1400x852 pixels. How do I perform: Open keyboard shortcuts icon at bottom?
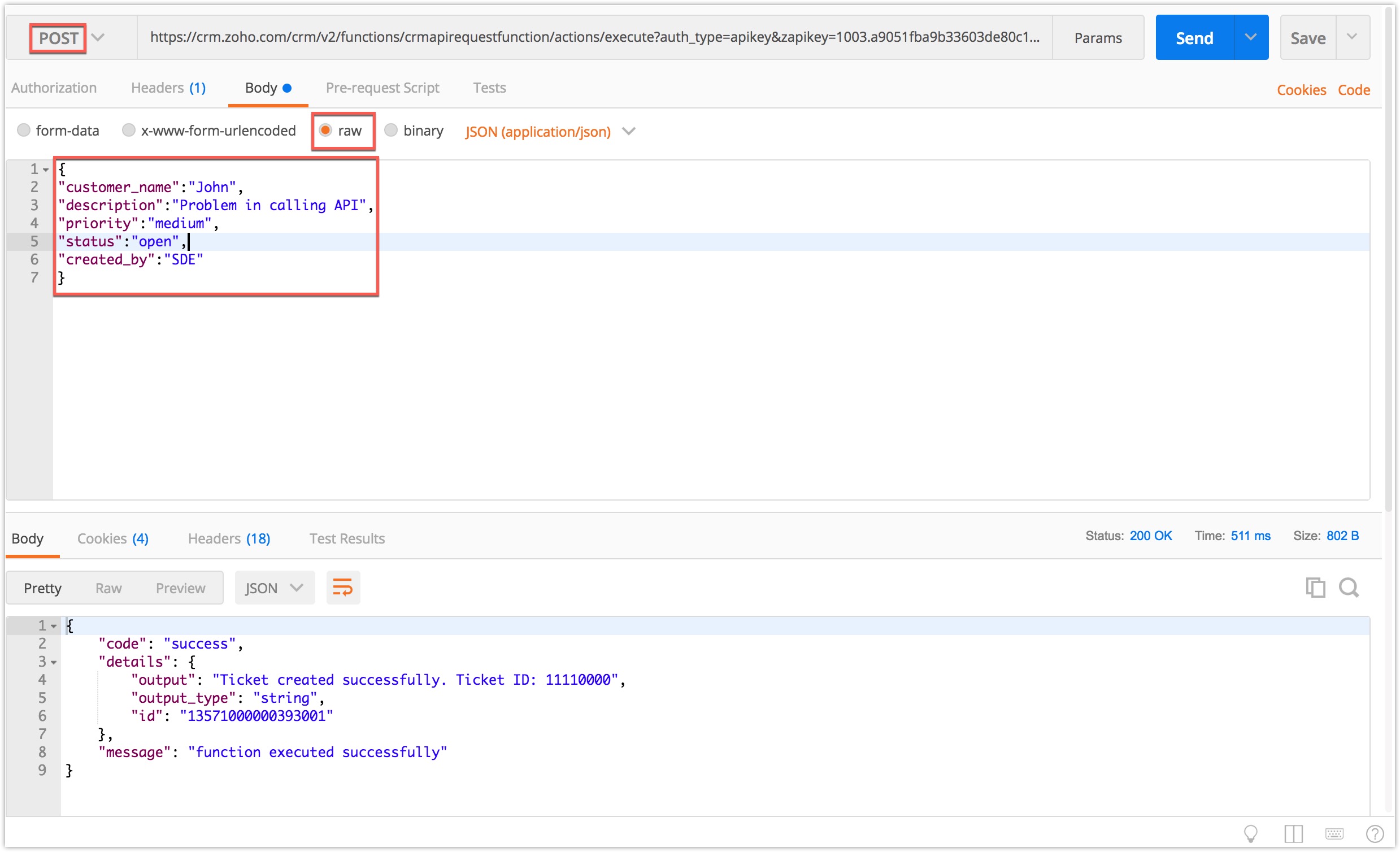click(x=1334, y=834)
